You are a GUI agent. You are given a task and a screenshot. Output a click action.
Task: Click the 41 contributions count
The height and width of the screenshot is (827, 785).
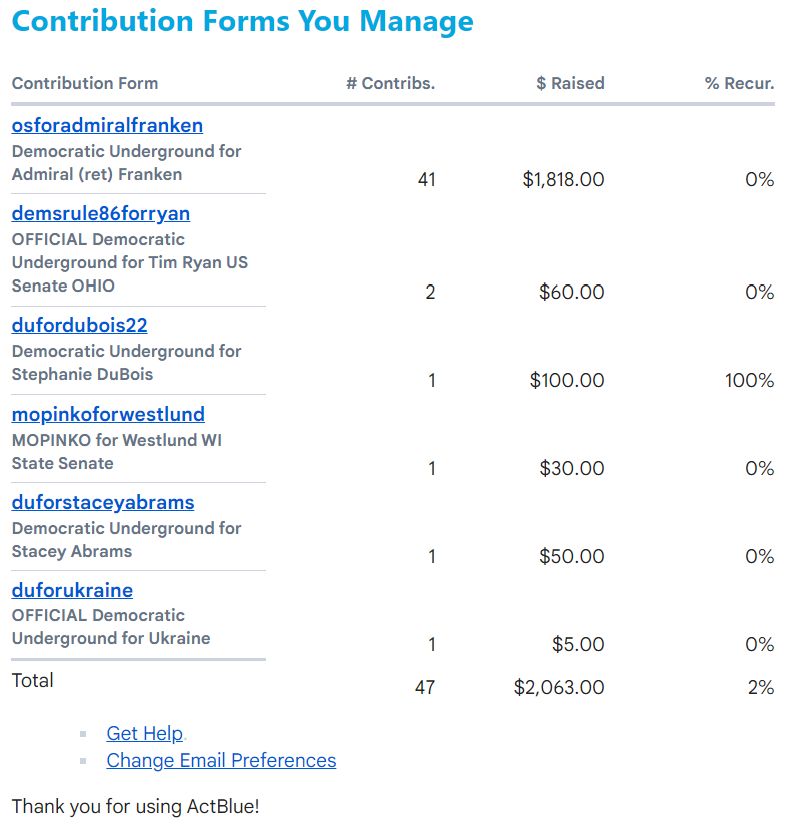point(426,180)
